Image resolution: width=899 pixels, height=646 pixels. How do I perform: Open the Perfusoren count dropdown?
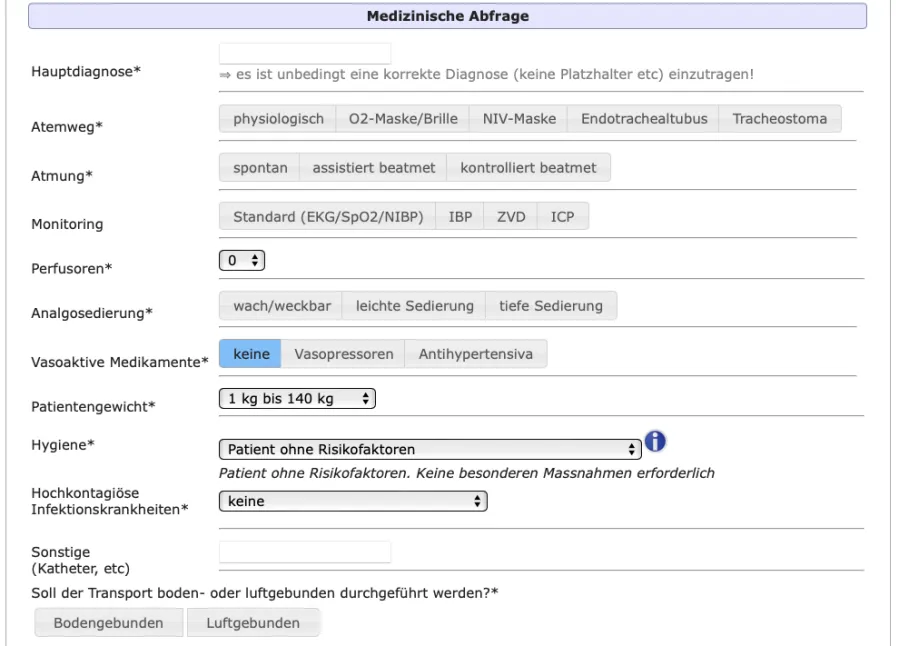[x=243, y=260]
